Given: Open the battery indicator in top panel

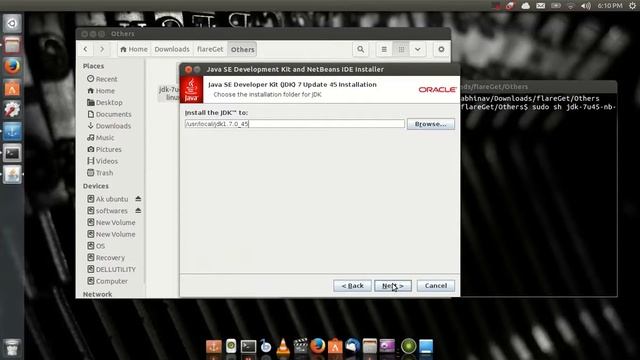Looking at the screenshot, I should tap(556, 6).
